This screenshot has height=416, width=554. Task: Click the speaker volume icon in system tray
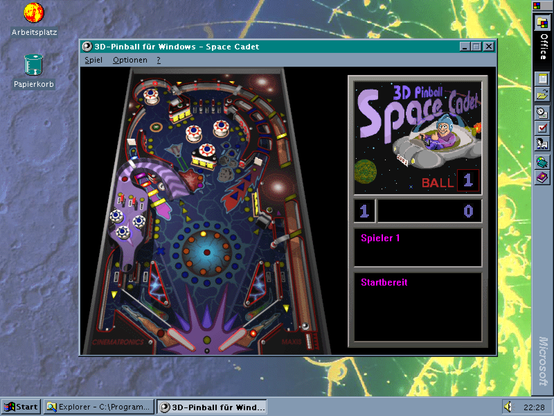pyautogui.click(x=508, y=407)
